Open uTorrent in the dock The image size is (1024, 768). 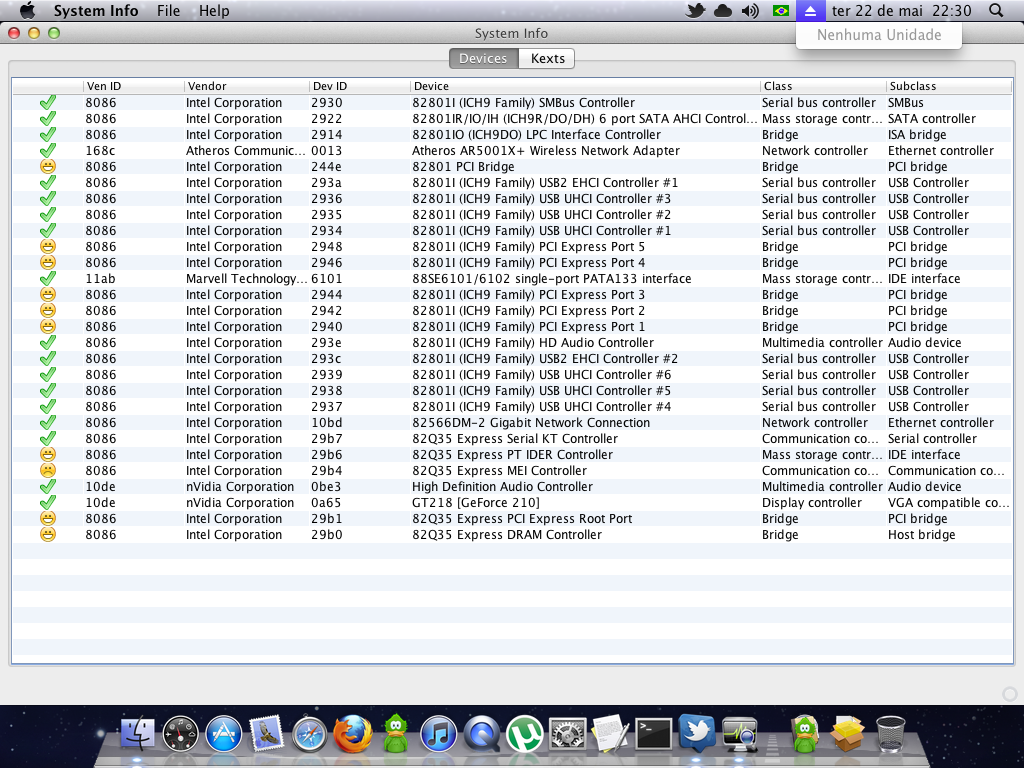tap(524, 735)
